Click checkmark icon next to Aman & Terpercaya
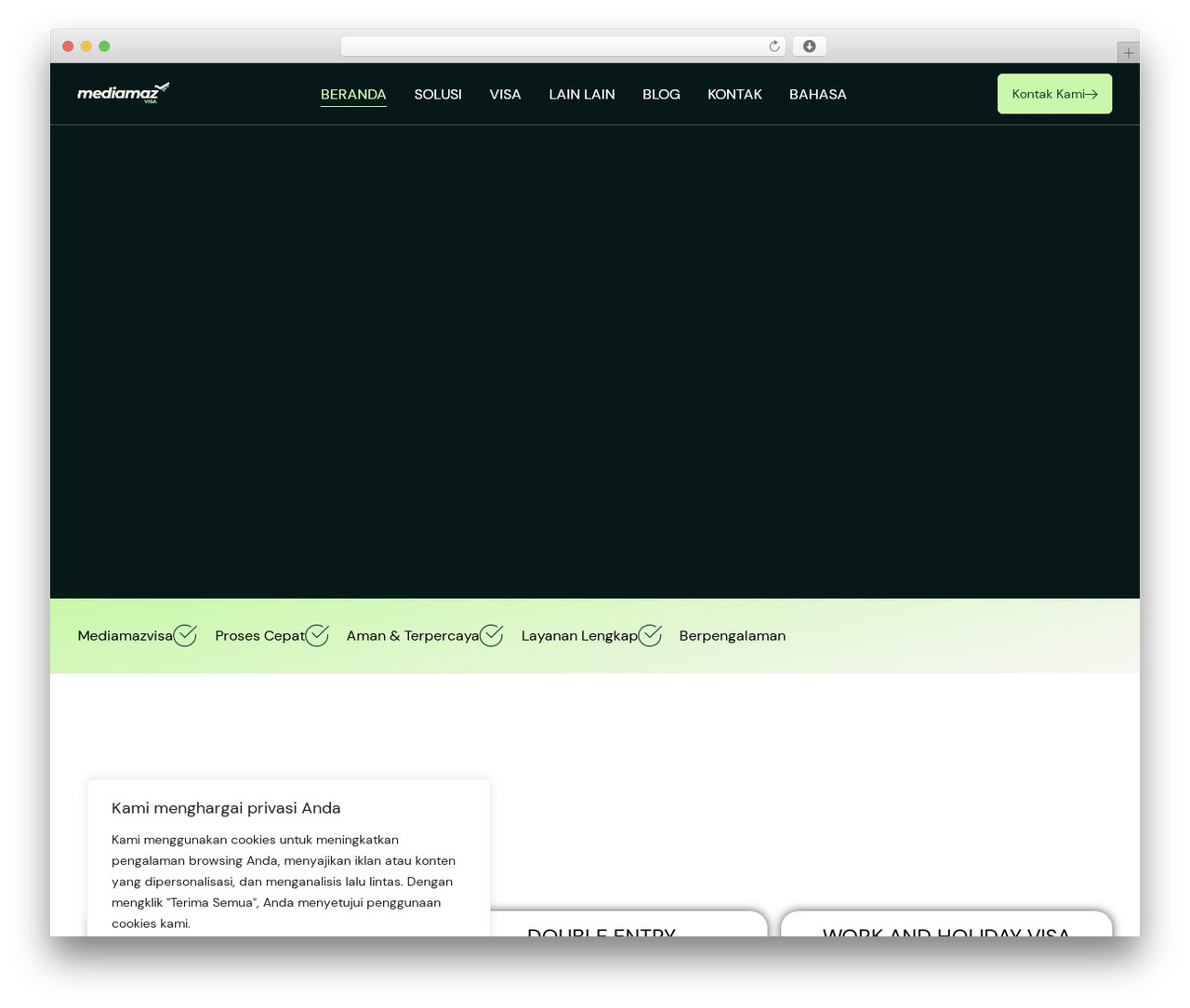The height and width of the screenshot is (1008, 1190). point(492,635)
